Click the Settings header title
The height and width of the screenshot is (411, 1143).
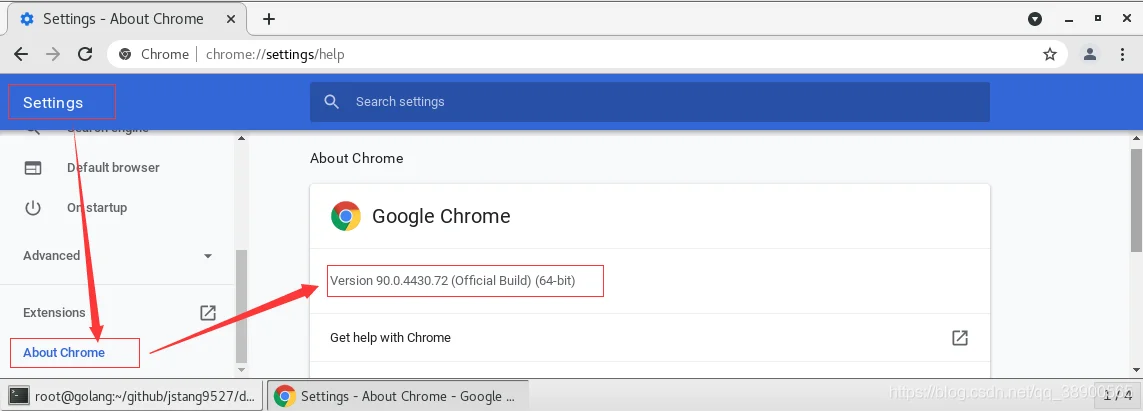pyautogui.click(x=53, y=103)
